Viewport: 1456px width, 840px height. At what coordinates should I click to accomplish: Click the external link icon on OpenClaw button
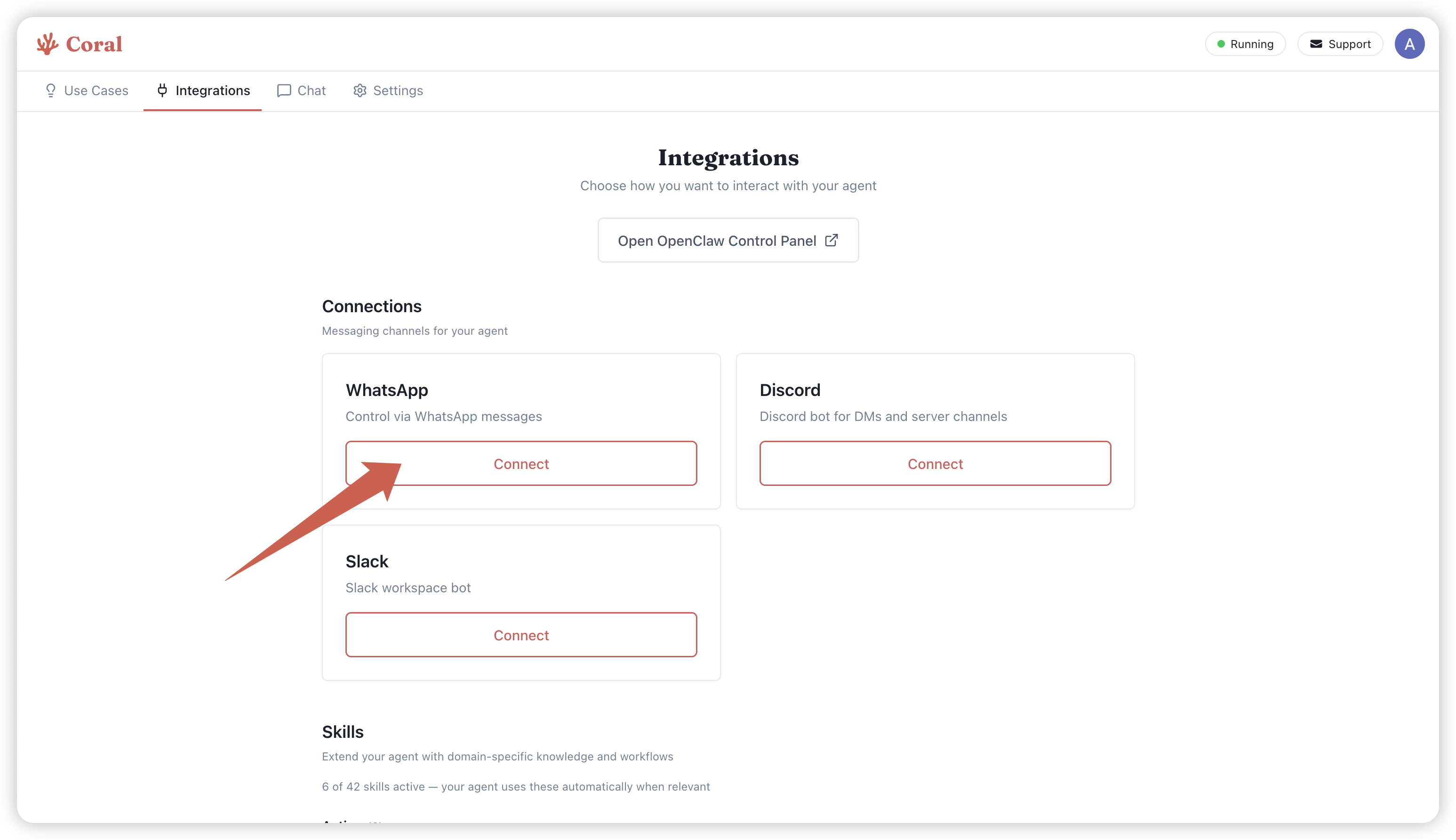click(x=831, y=240)
